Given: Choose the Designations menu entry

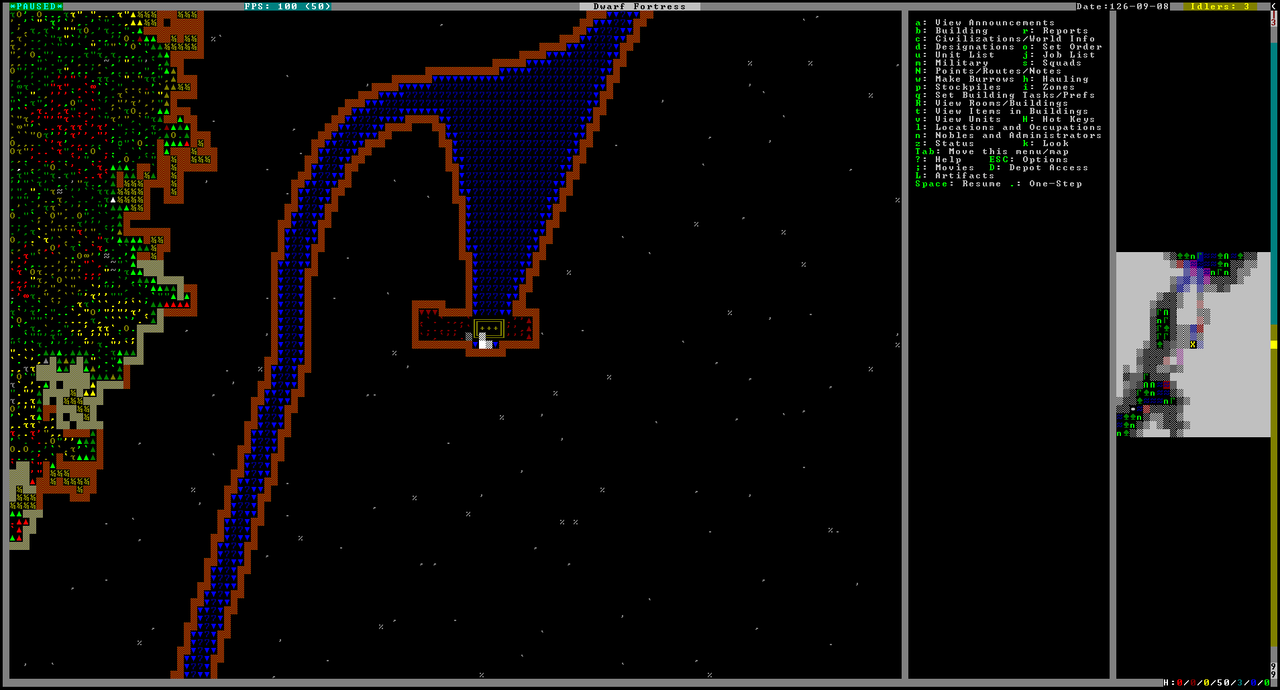Looking at the screenshot, I should click(965, 47).
